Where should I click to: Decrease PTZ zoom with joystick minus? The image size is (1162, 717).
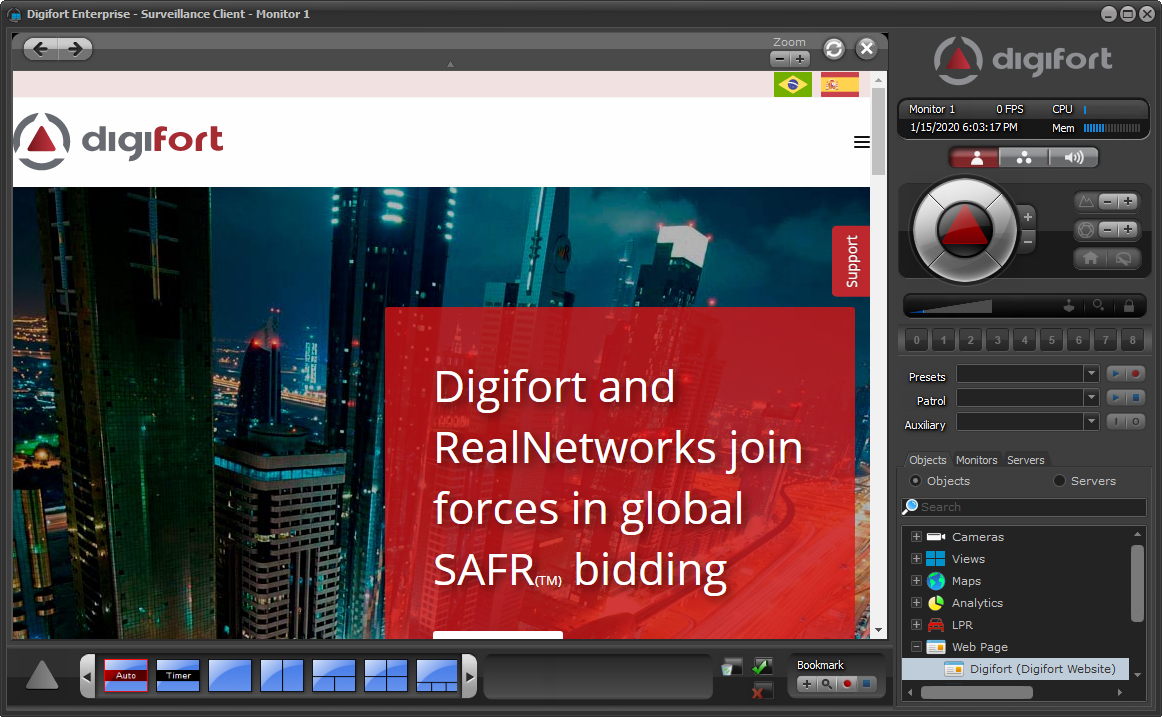(1028, 241)
